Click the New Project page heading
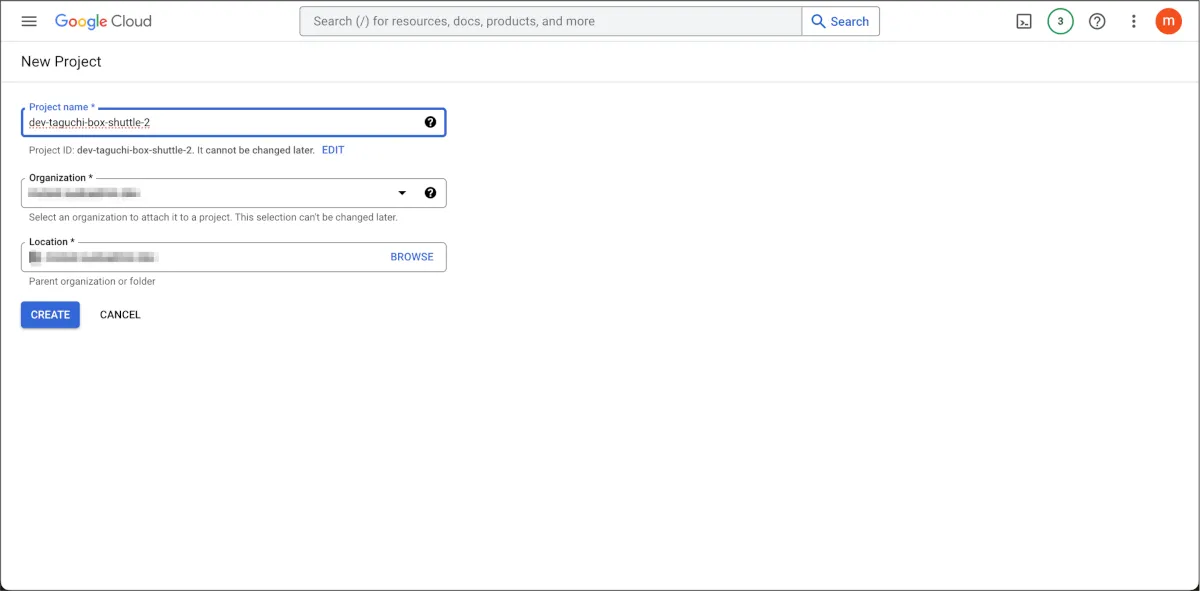Screen dimensions: 1200x591 (x=61, y=62)
